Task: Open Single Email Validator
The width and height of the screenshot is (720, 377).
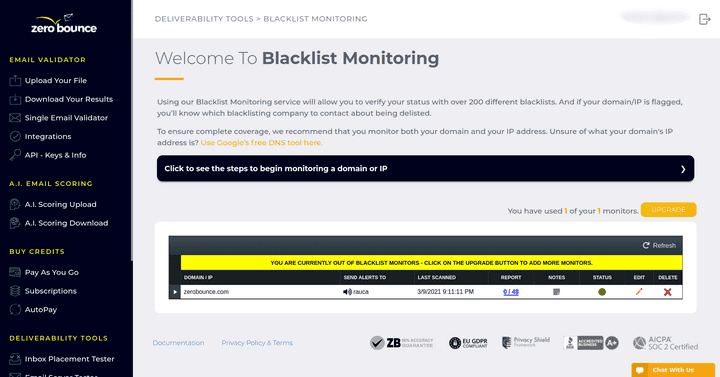Action: coord(66,118)
